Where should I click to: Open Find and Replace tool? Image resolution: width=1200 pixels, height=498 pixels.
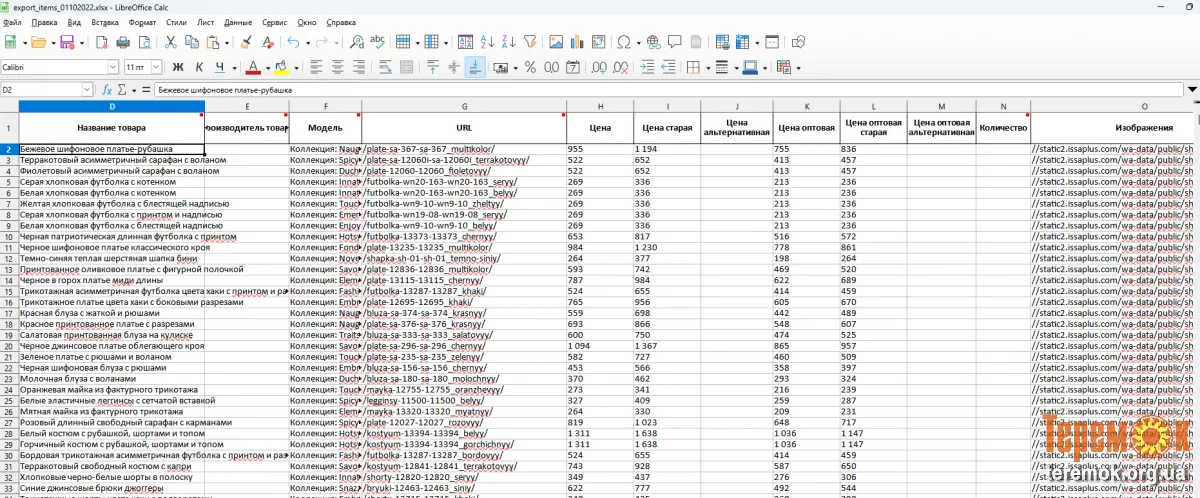(x=356, y=42)
